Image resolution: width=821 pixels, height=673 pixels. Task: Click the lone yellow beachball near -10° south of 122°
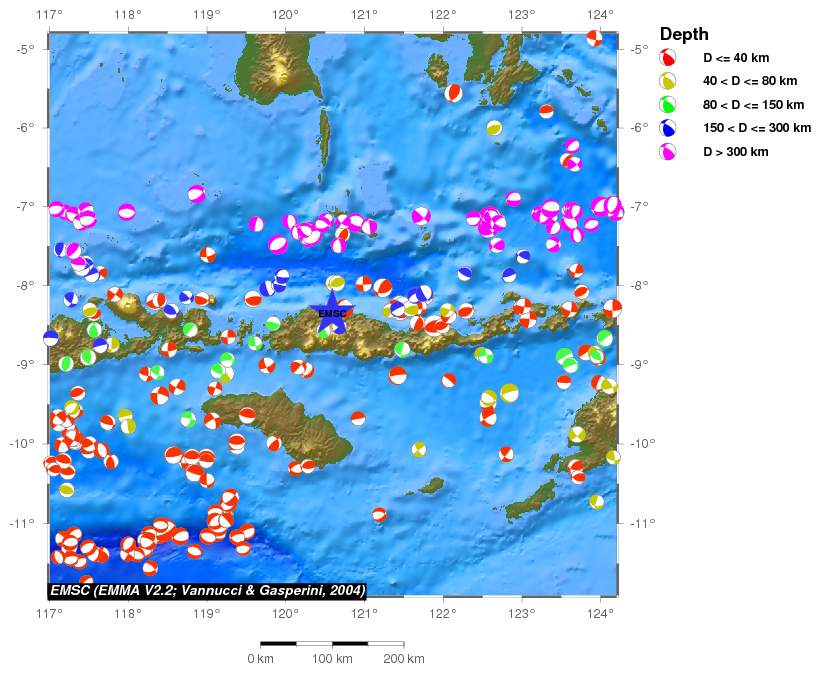419,449
